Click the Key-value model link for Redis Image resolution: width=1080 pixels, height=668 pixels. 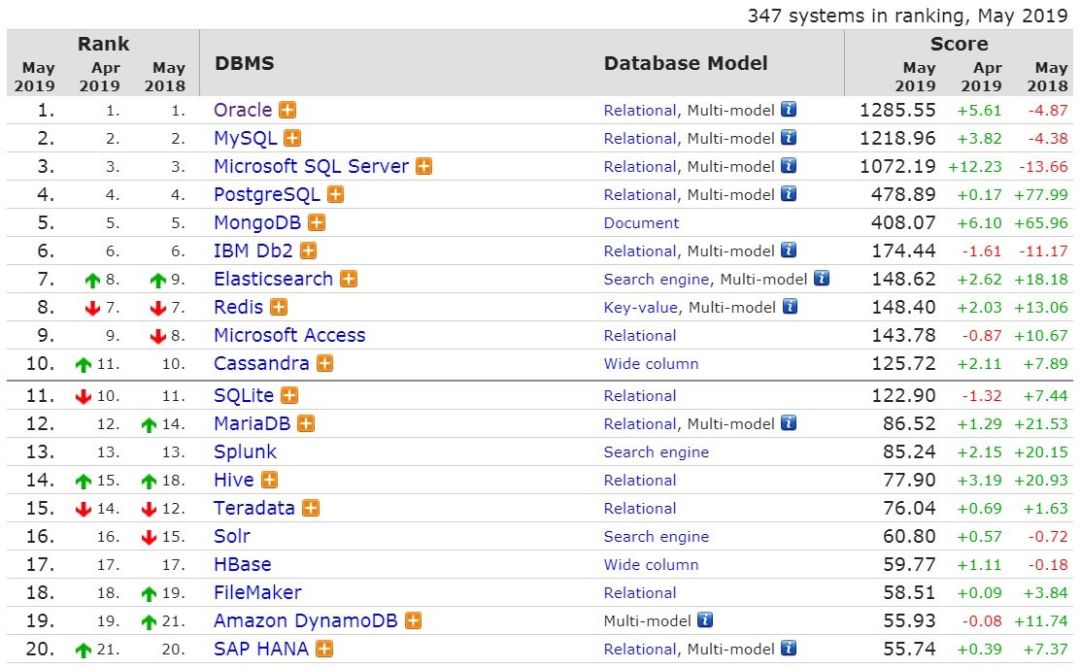coord(640,307)
